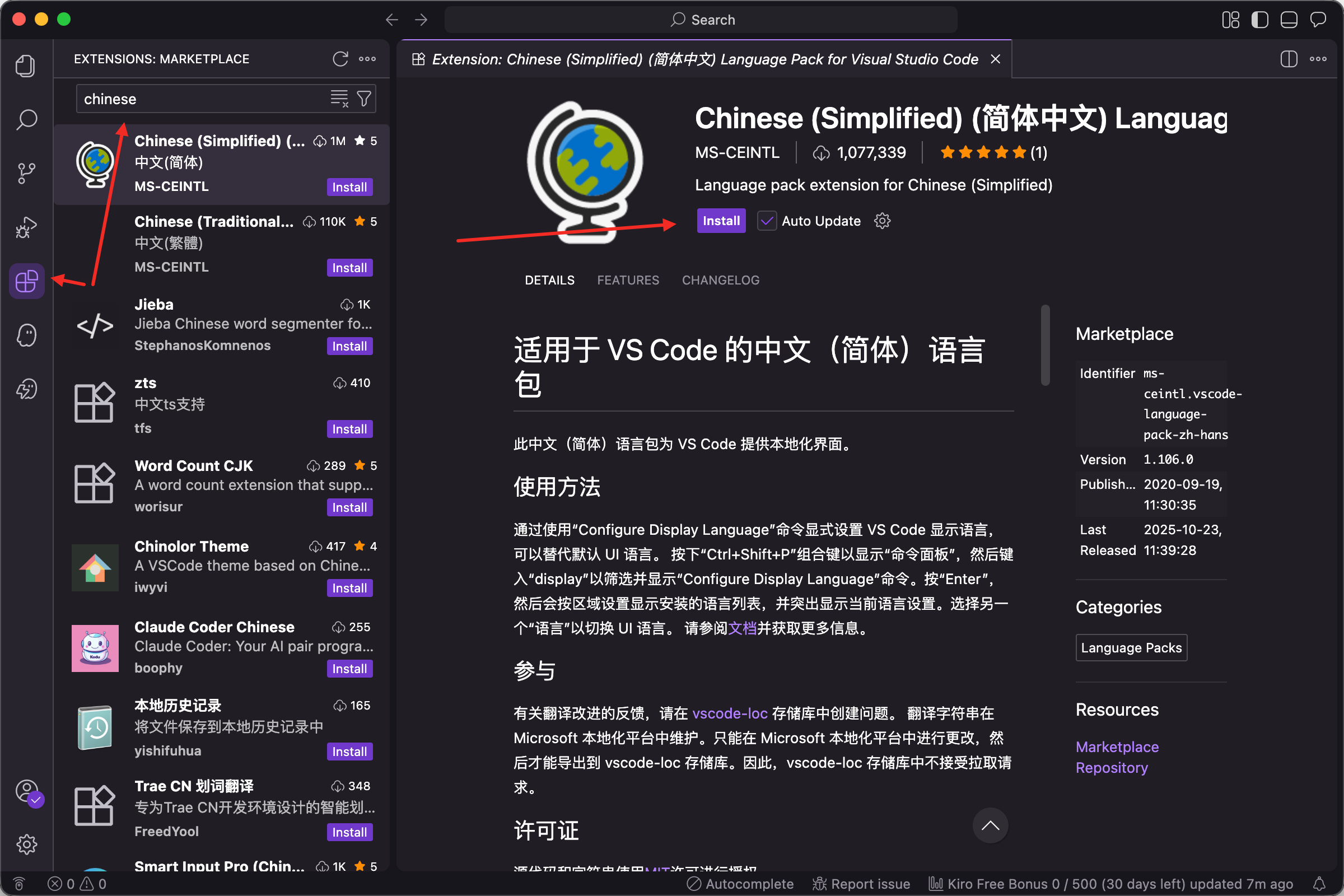
Task: Toggle the bottom panel in title bar
Action: (1289, 20)
